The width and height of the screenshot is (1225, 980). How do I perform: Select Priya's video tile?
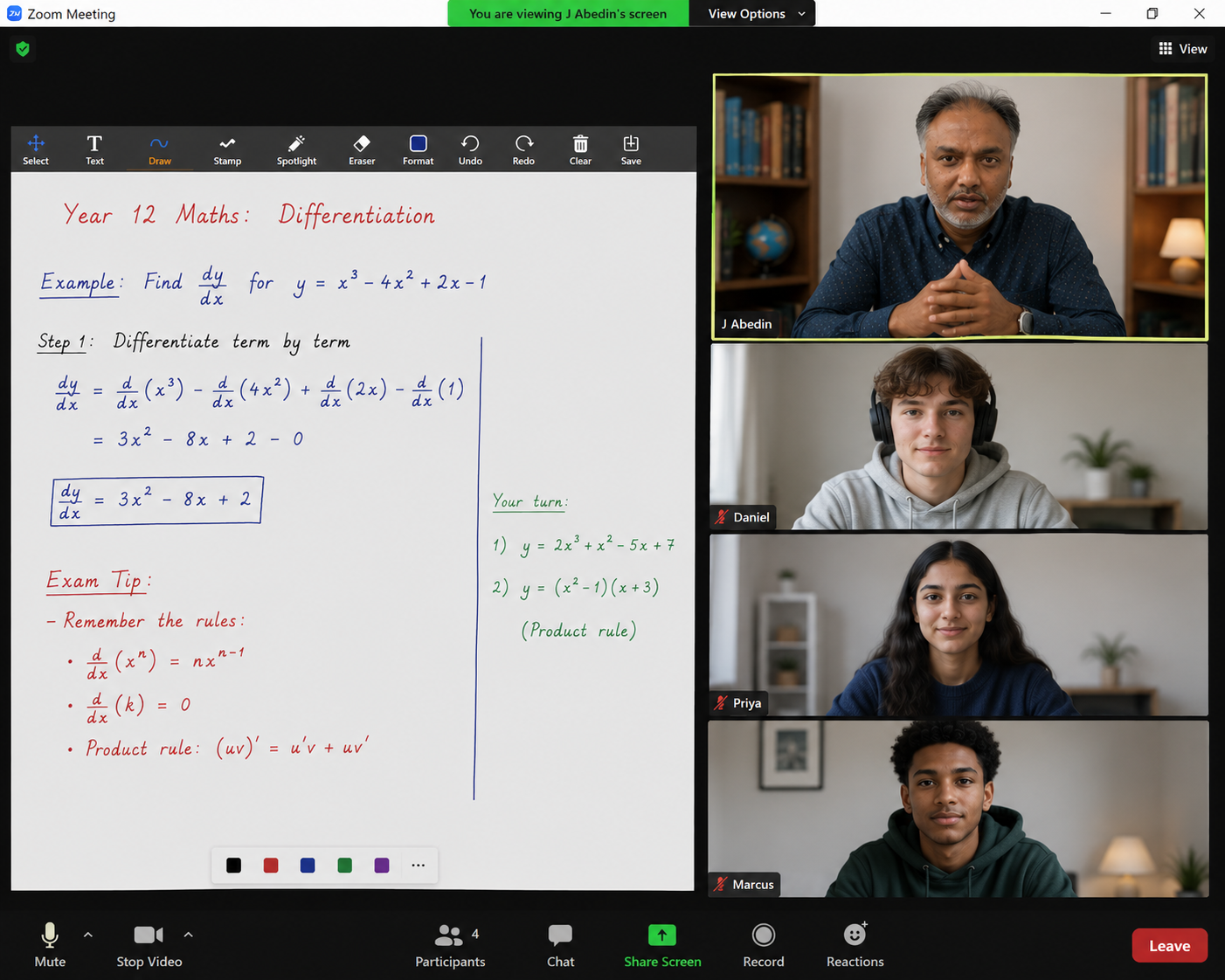pos(959,625)
